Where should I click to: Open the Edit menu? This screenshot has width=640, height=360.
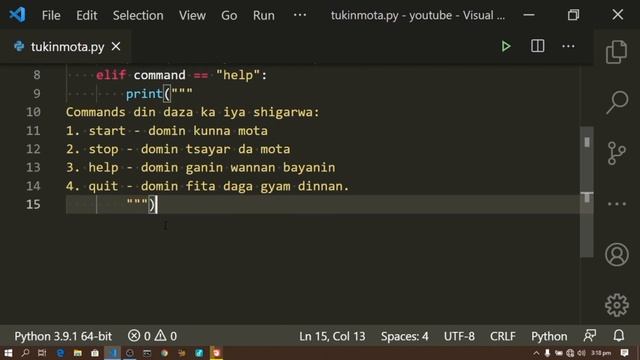click(87, 16)
